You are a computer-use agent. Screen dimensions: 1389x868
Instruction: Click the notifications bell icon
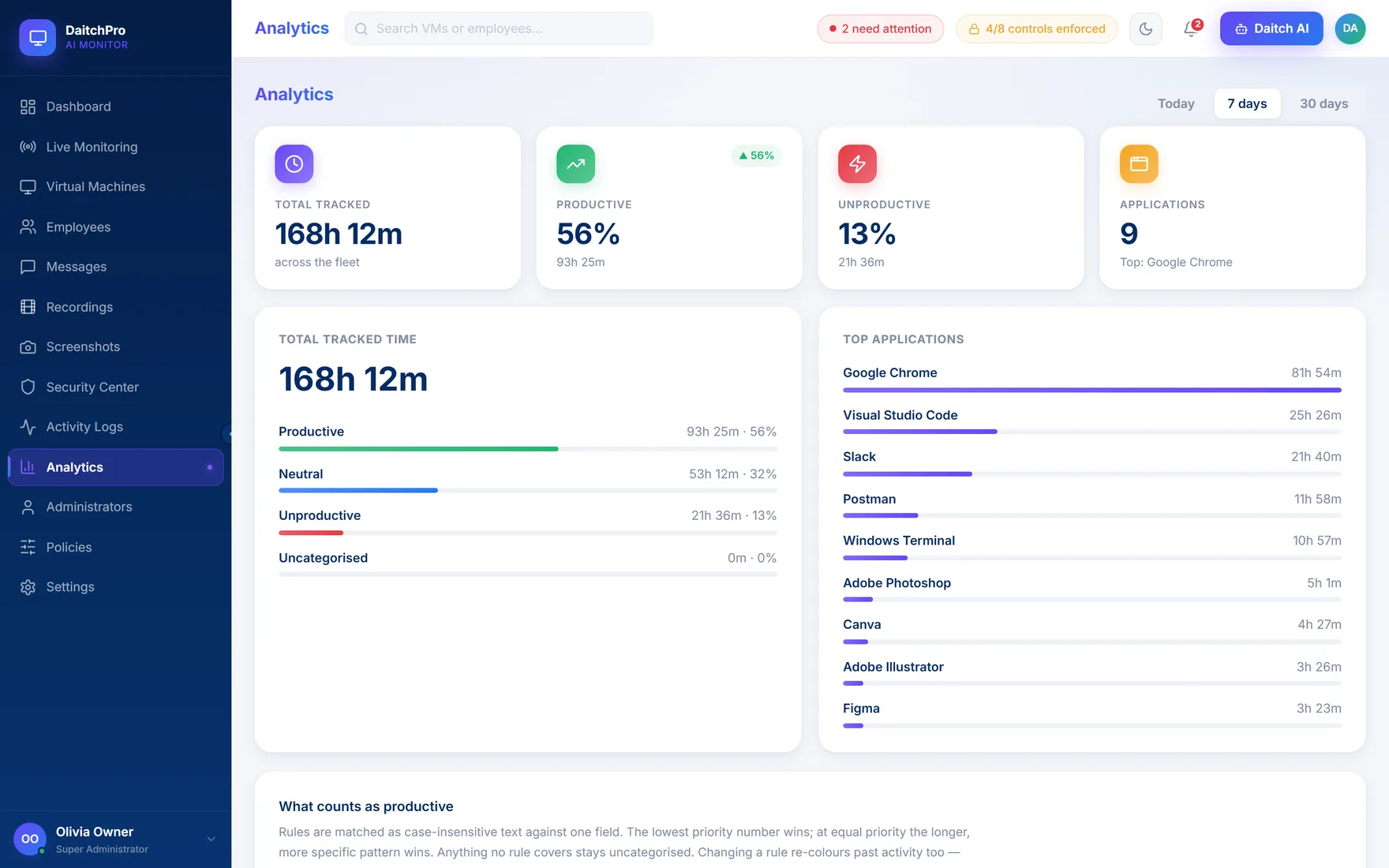(1191, 29)
